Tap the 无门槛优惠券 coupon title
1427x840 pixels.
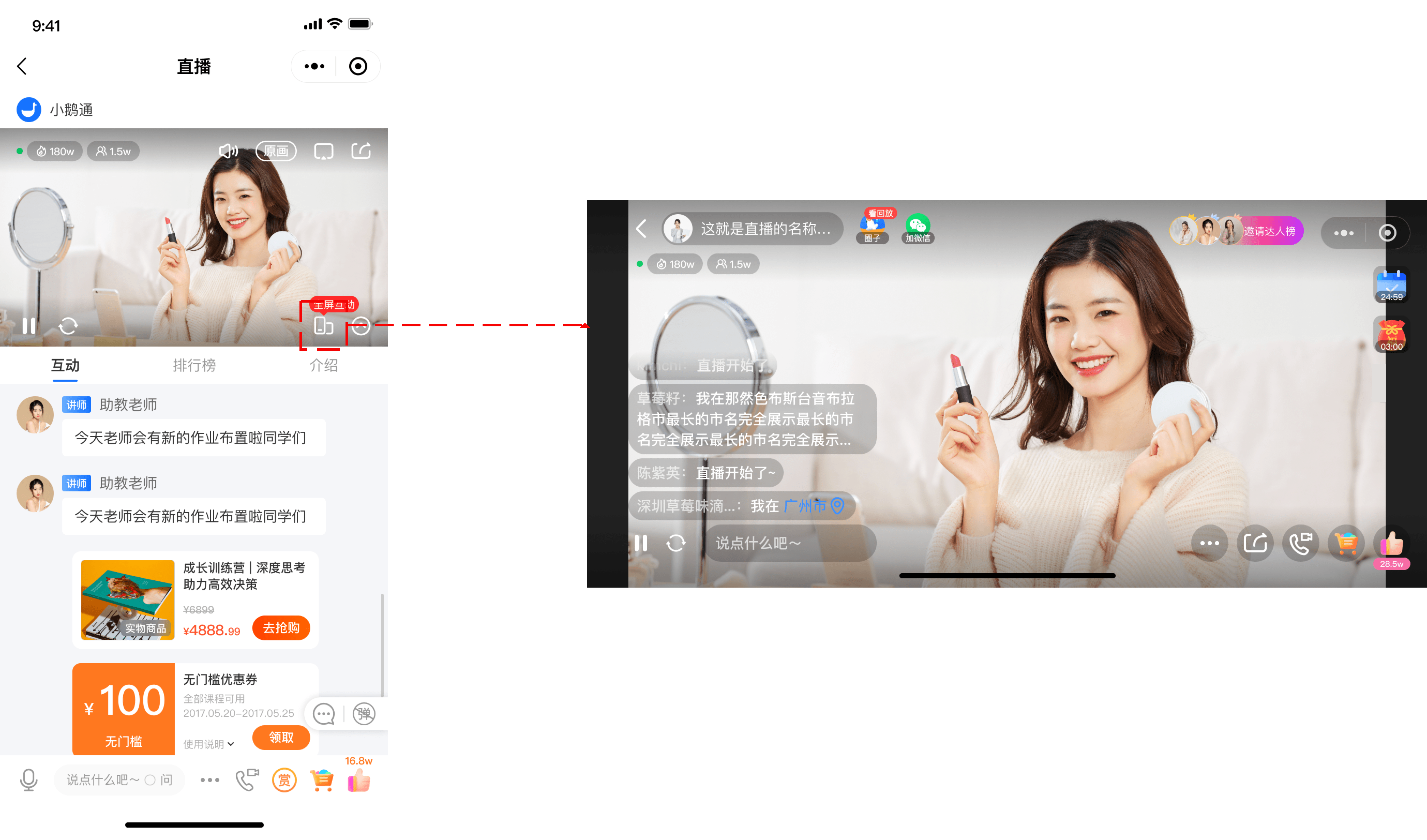point(220,679)
